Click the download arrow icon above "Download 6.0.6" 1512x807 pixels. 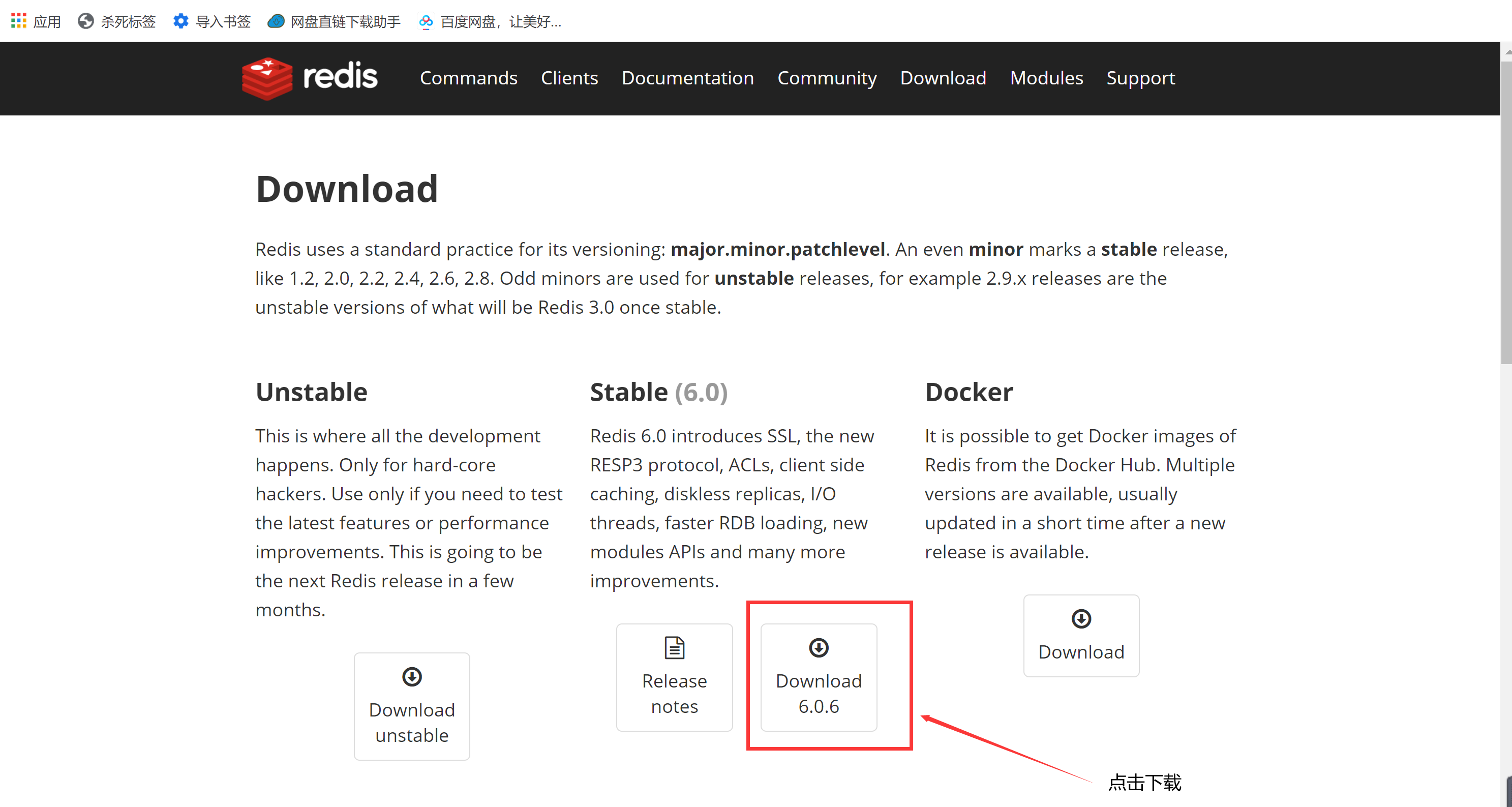pos(818,647)
